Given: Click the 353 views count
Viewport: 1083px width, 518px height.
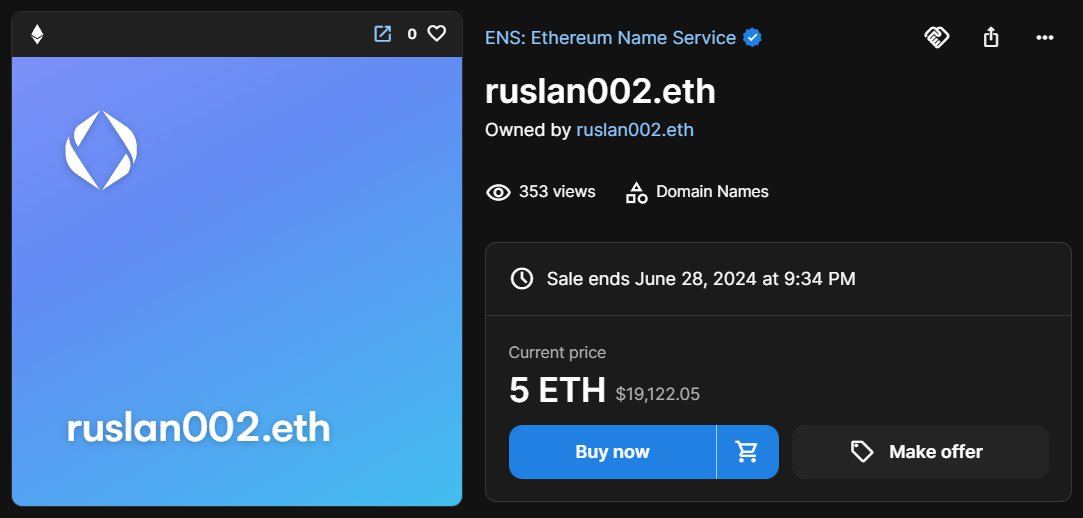Looking at the screenshot, I should point(557,192).
